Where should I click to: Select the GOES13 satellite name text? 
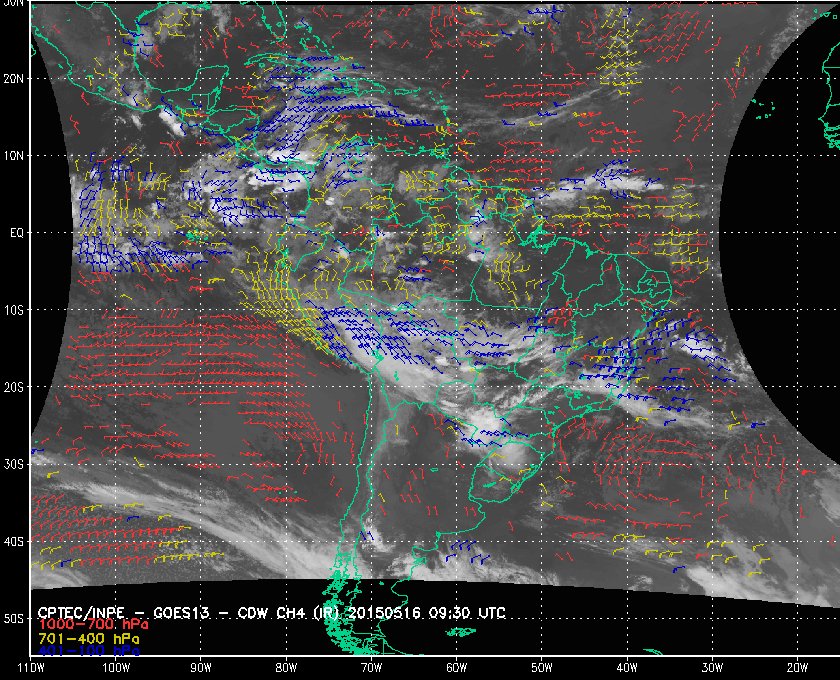coord(181,613)
